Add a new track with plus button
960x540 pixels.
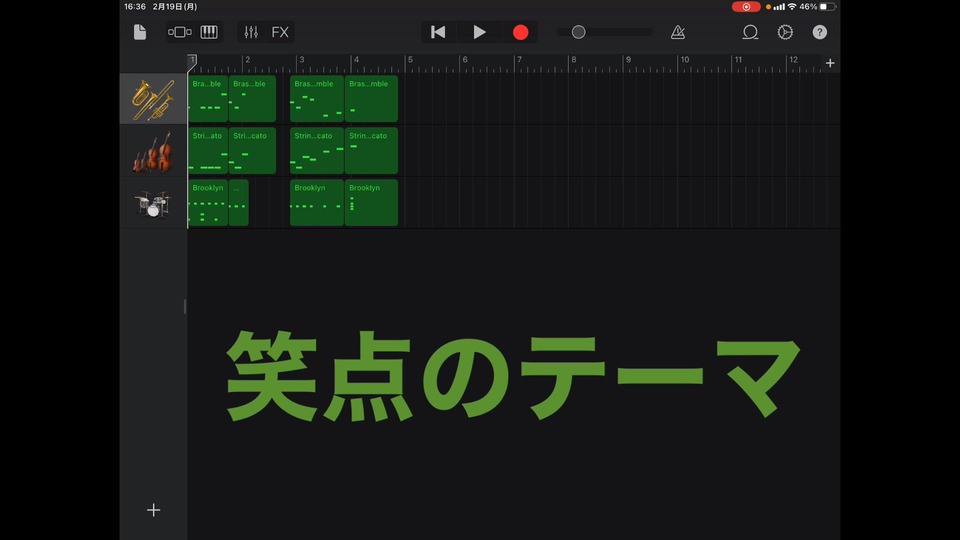pyautogui.click(x=154, y=510)
